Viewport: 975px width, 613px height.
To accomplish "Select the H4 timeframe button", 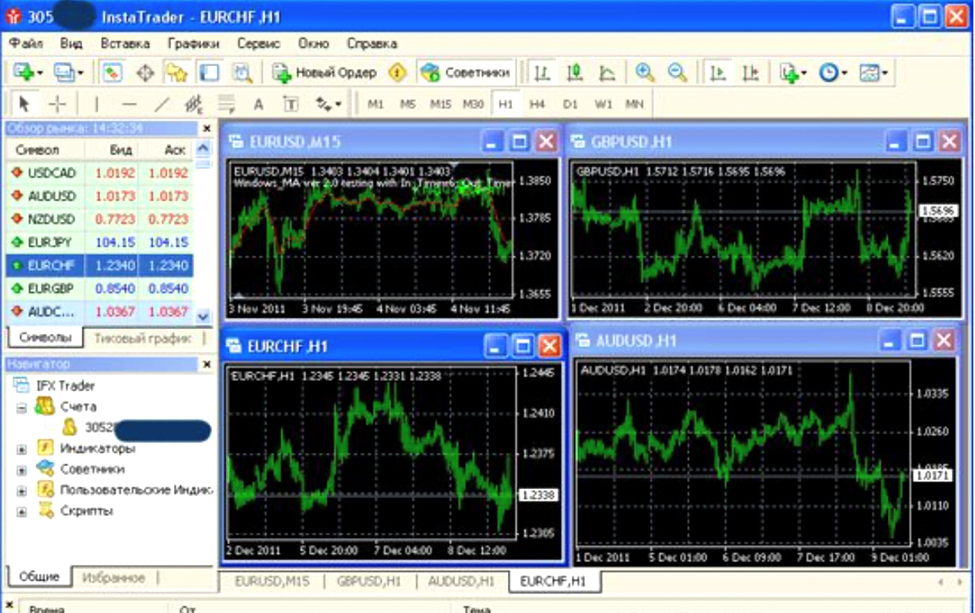I will click(x=537, y=104).
